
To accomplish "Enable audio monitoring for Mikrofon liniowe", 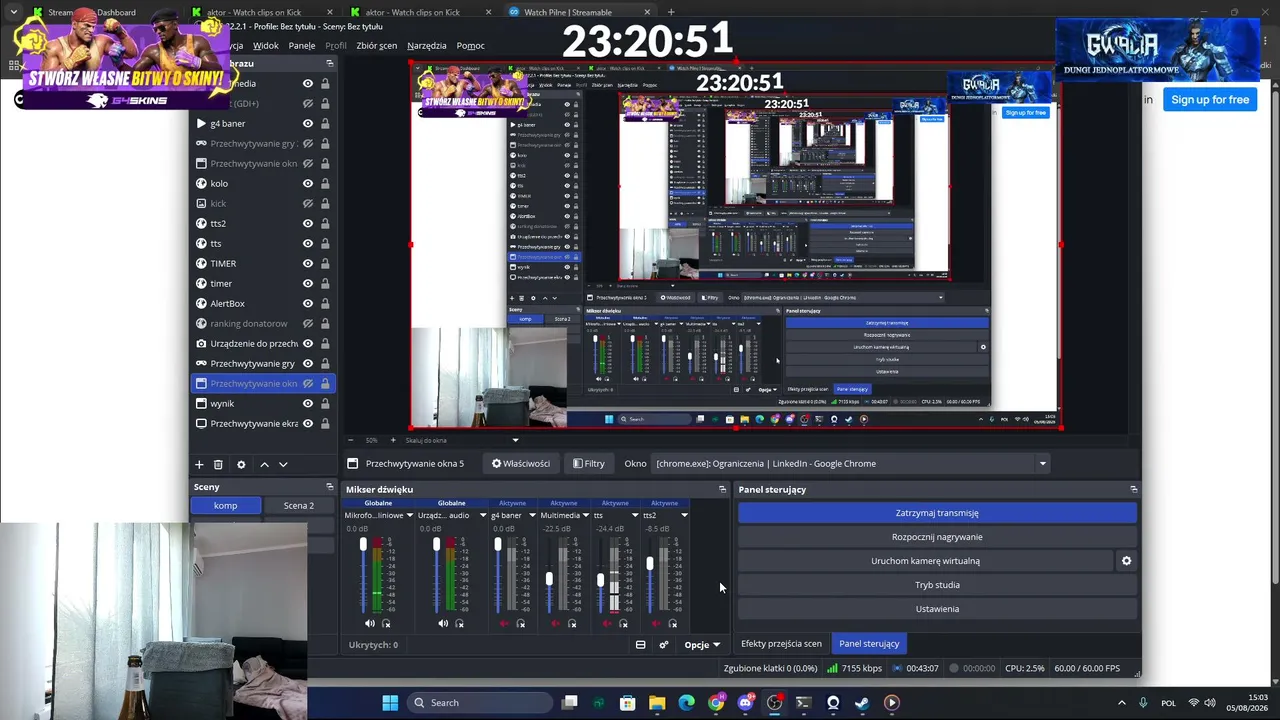I will (x=386, y=624).
